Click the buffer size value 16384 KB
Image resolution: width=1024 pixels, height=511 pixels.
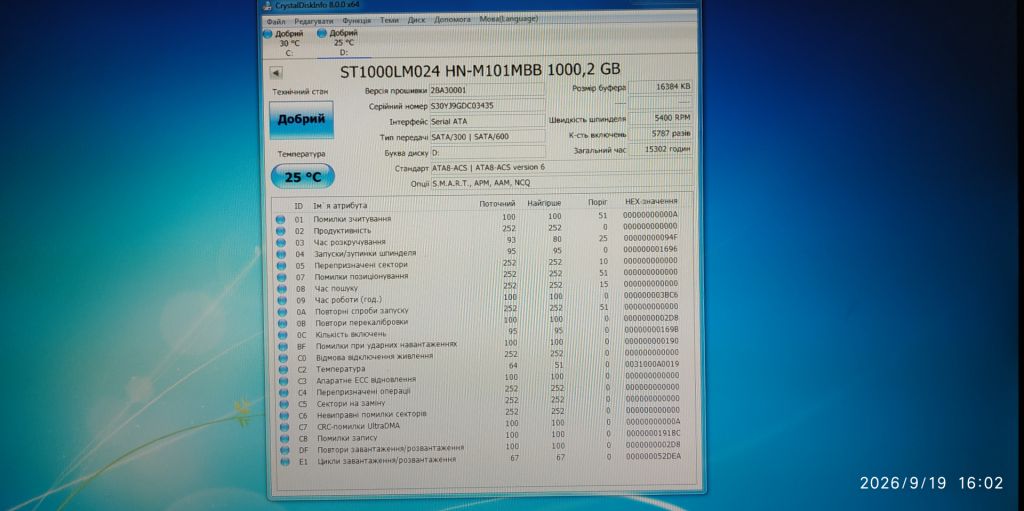click(661, 87)
